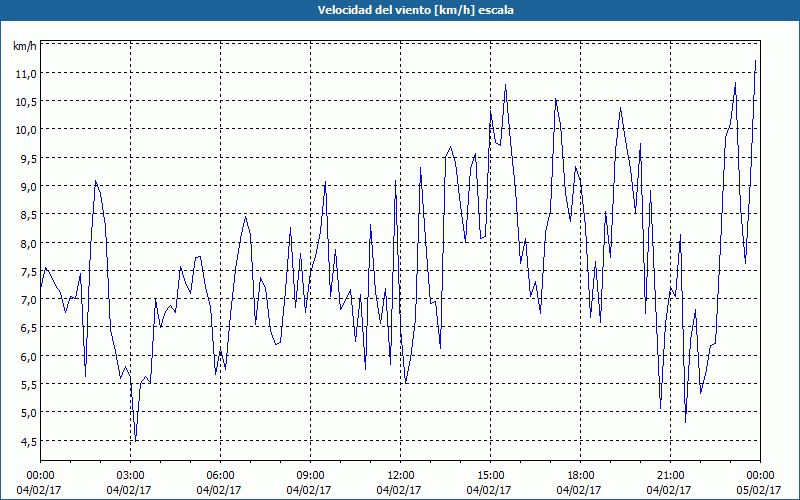Viewport: 800px width, 500px height.
Task: Click the 9,0 y-axis value
Action: pyautogui.click(x=29, y=186)
